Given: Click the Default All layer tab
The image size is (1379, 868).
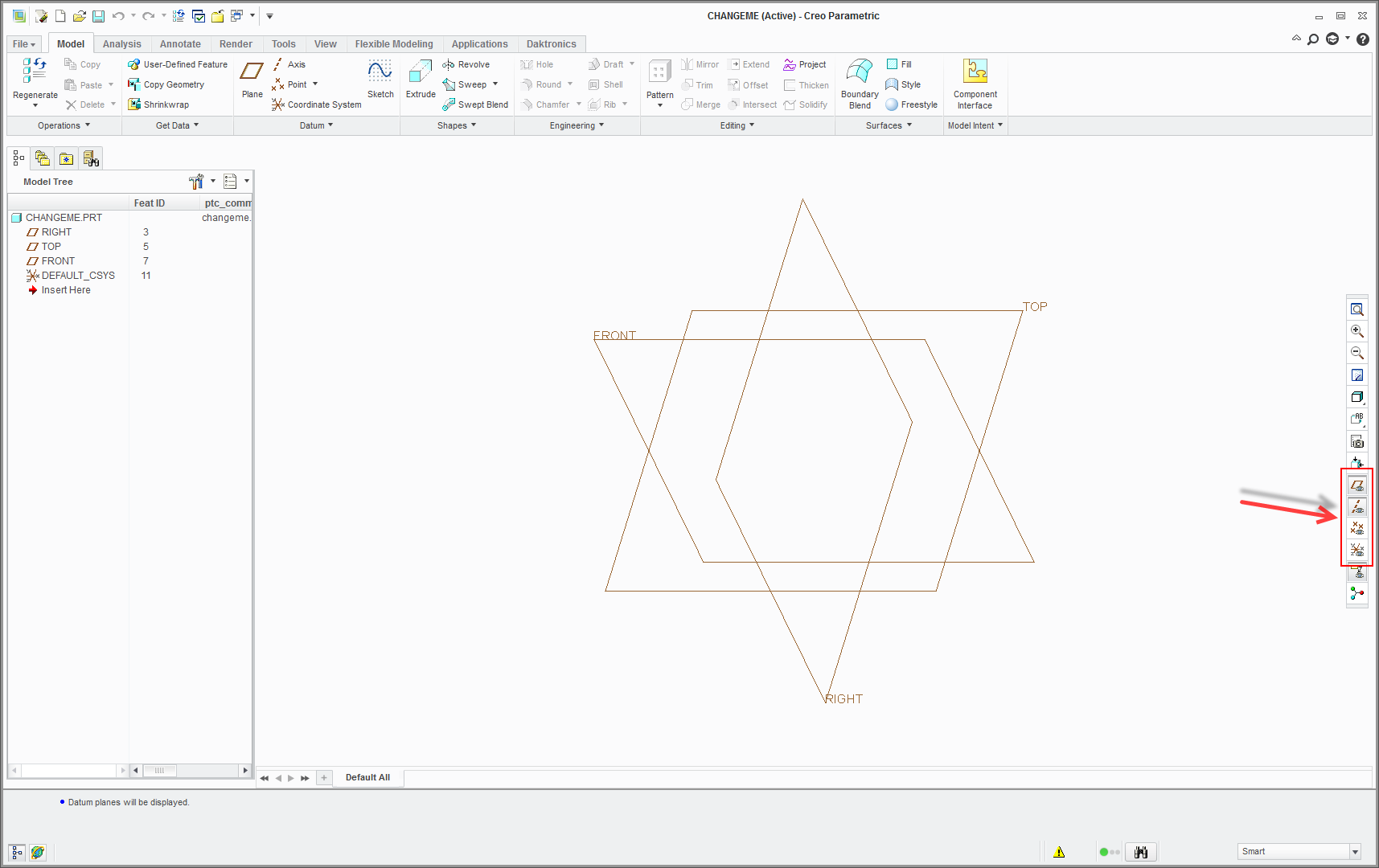Looking at the screenshot, I should [x=367, y=778].
